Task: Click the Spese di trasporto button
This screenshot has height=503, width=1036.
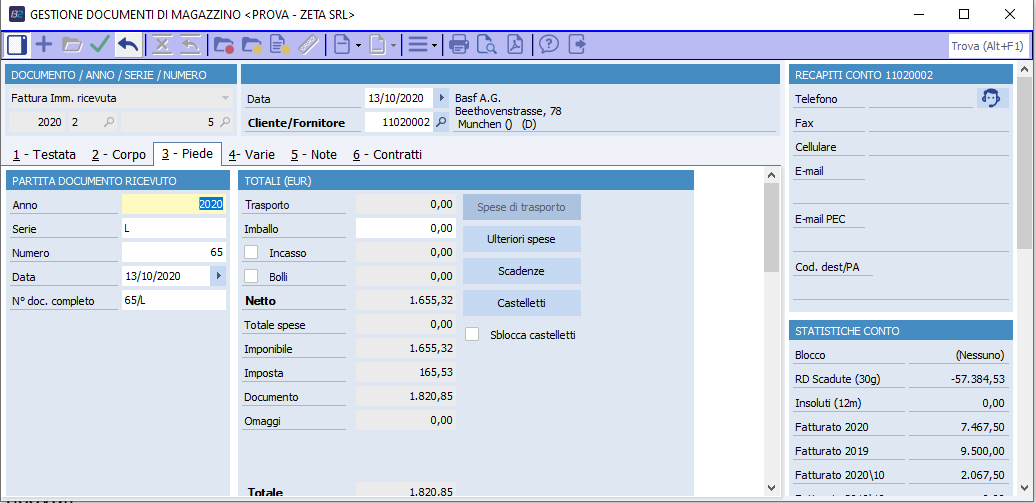Action: pos(522,207)
